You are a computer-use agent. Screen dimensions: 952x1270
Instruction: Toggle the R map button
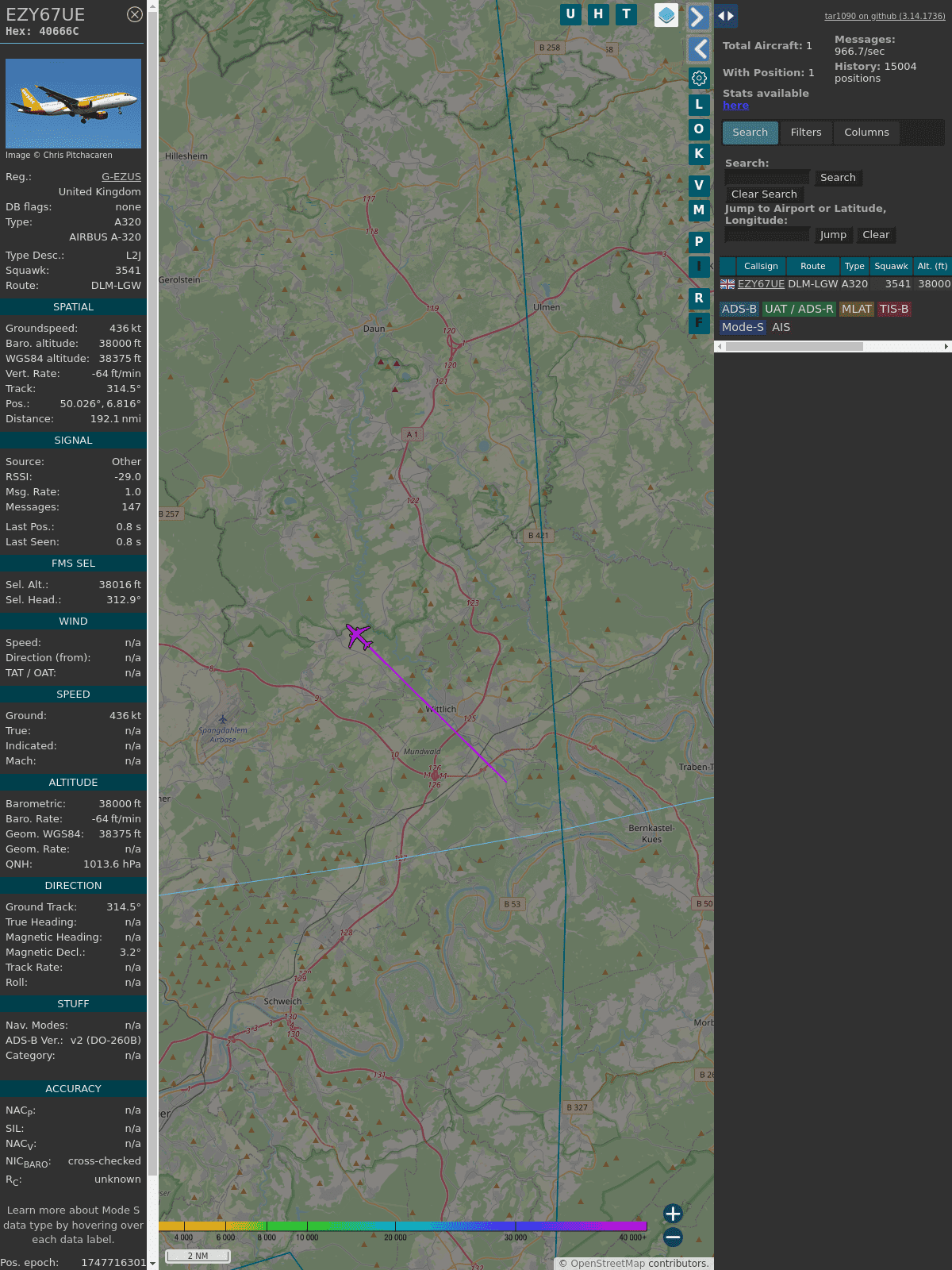[x=699, y=298]
